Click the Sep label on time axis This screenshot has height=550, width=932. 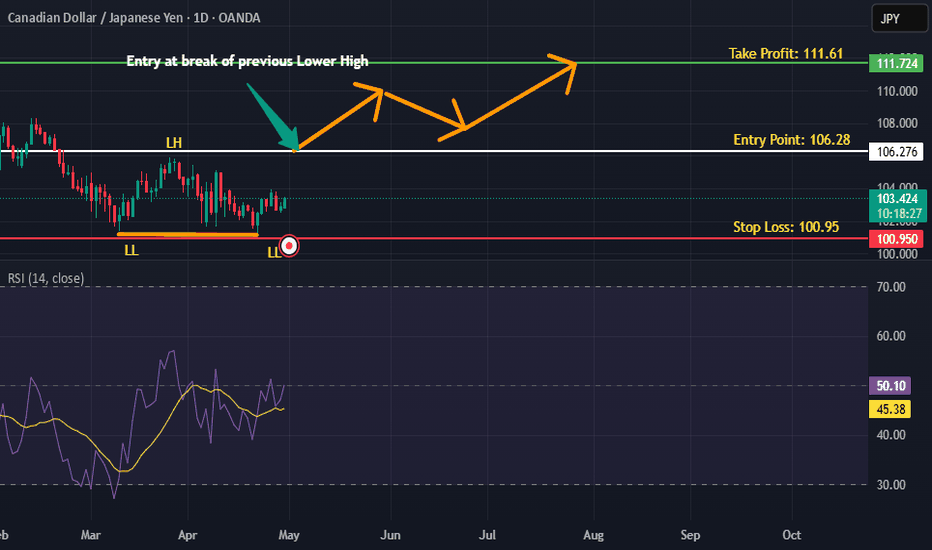pos(690,535)
